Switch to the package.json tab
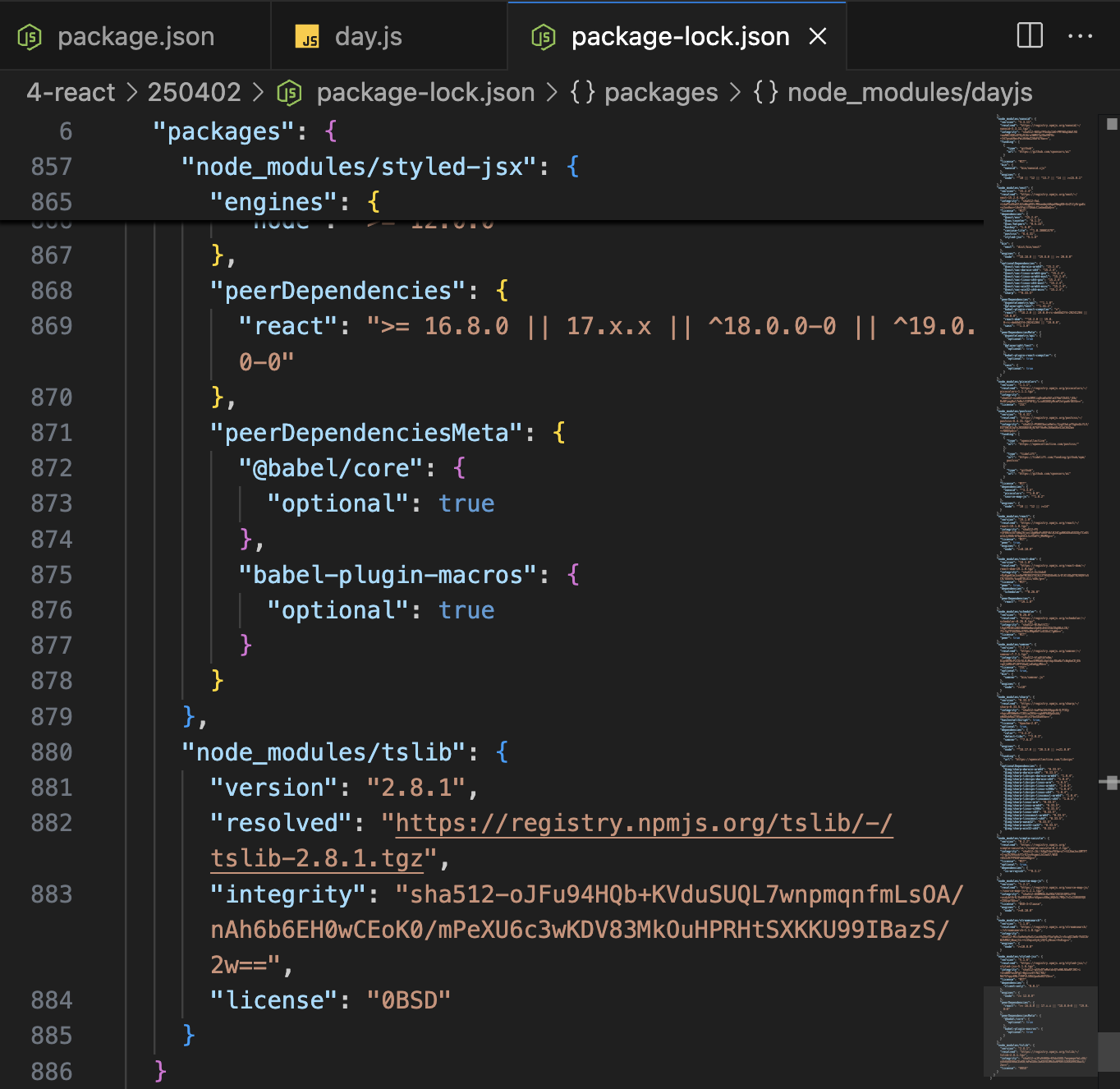 click(135, 36)
